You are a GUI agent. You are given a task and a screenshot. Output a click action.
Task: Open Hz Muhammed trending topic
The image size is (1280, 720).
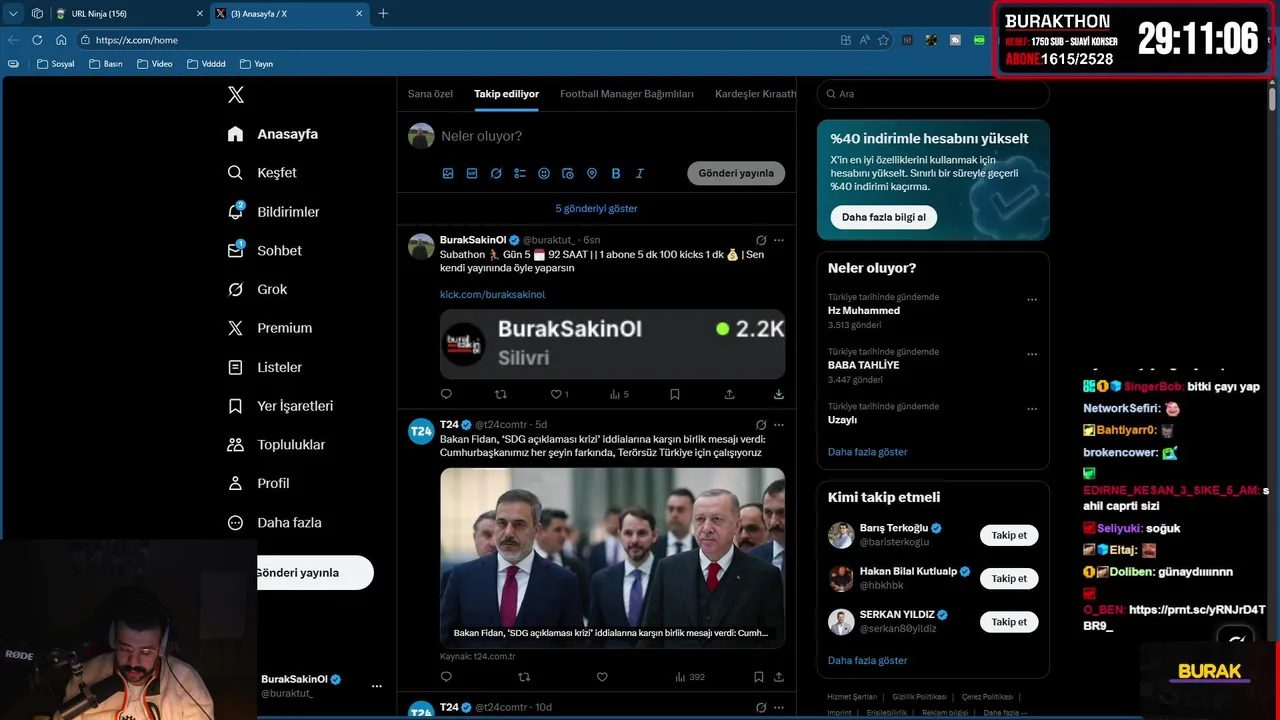[864, 311]
